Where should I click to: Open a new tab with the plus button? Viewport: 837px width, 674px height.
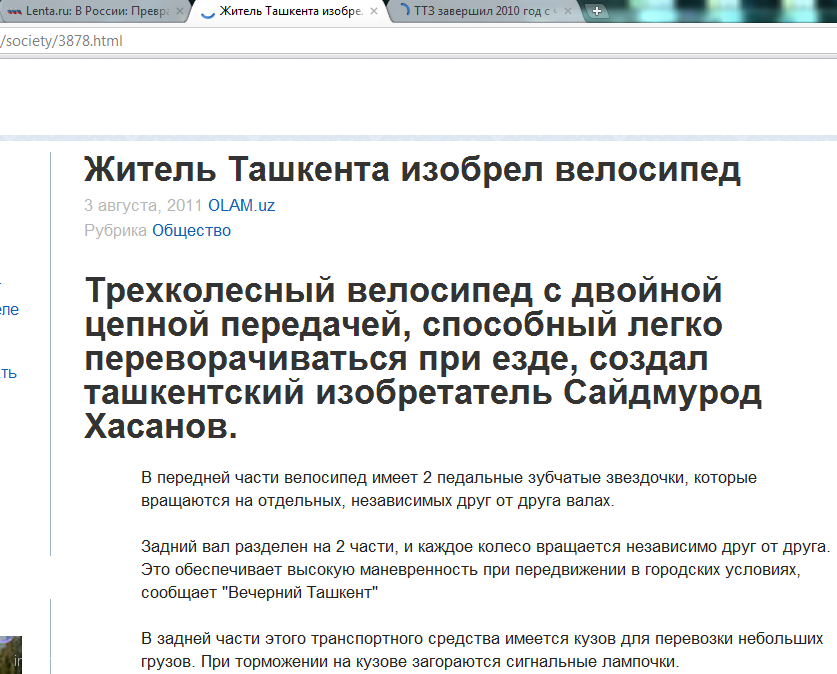point(597,12)
